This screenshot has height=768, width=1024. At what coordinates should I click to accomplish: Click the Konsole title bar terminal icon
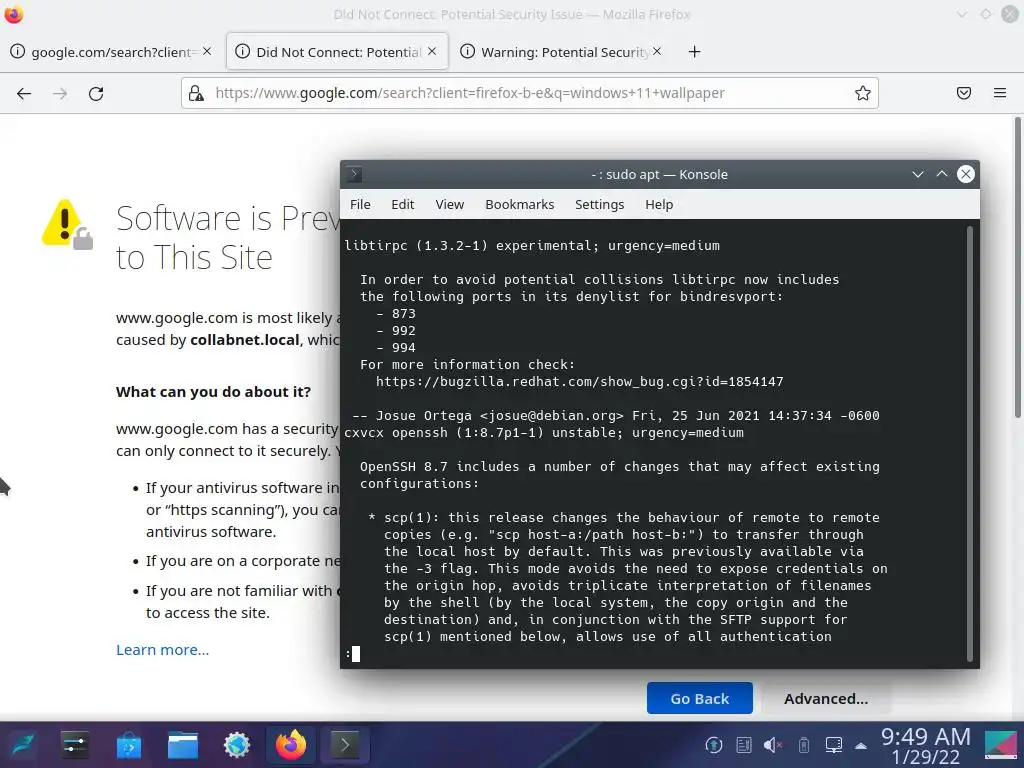tap(353, 174)
